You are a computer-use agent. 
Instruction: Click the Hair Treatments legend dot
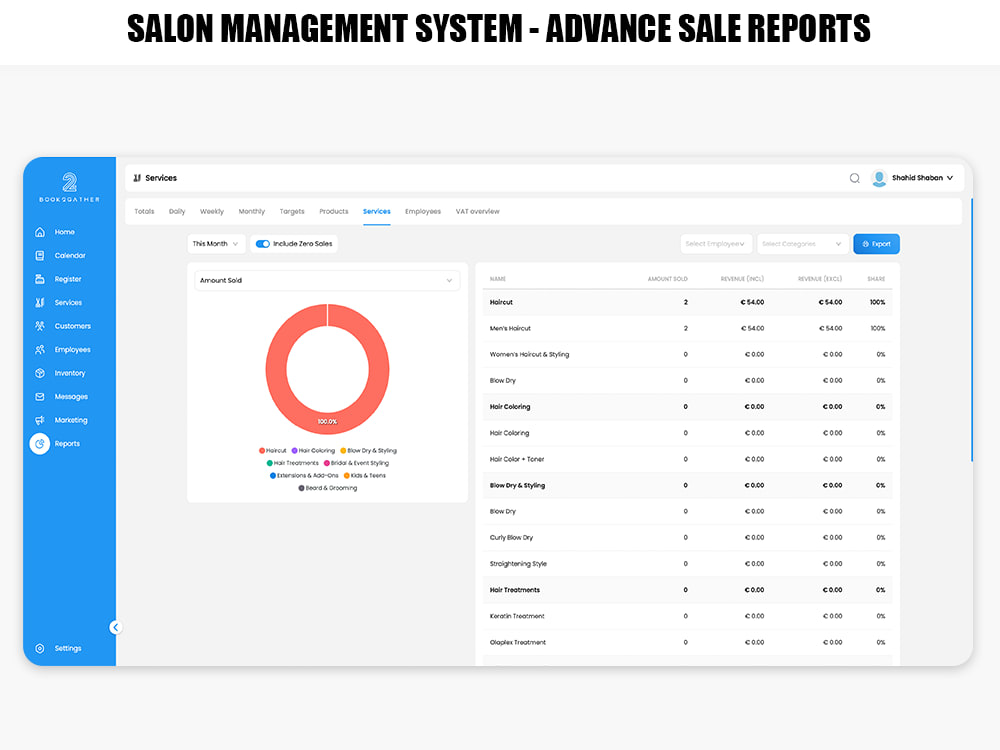click(270, 464)
